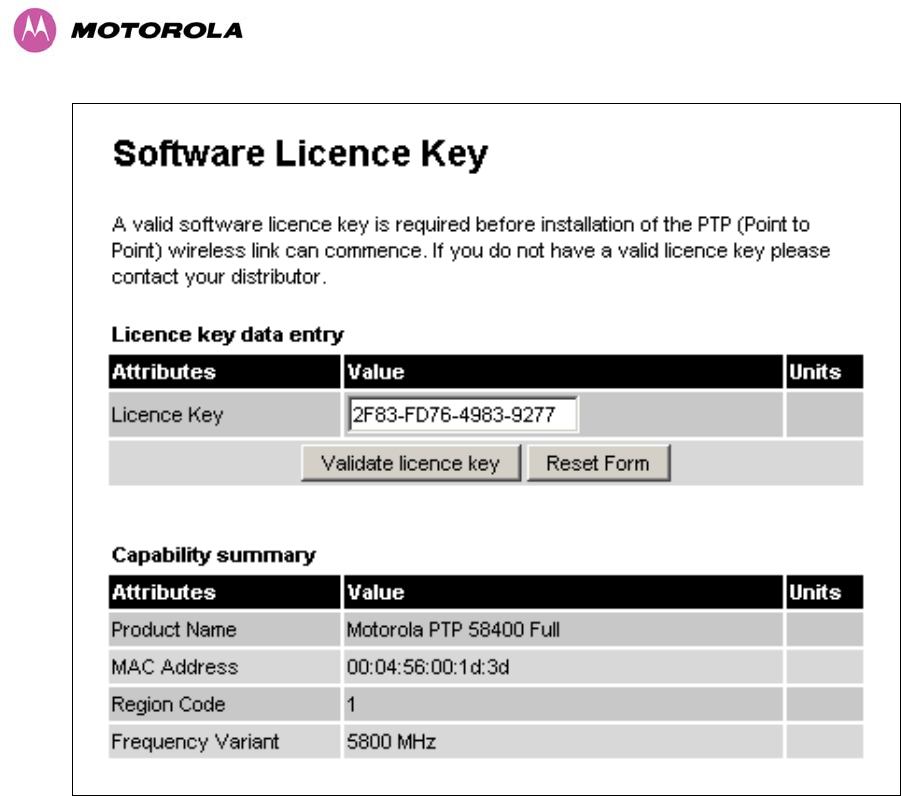Click the Product Name attribute label

(x=174, y=630)
